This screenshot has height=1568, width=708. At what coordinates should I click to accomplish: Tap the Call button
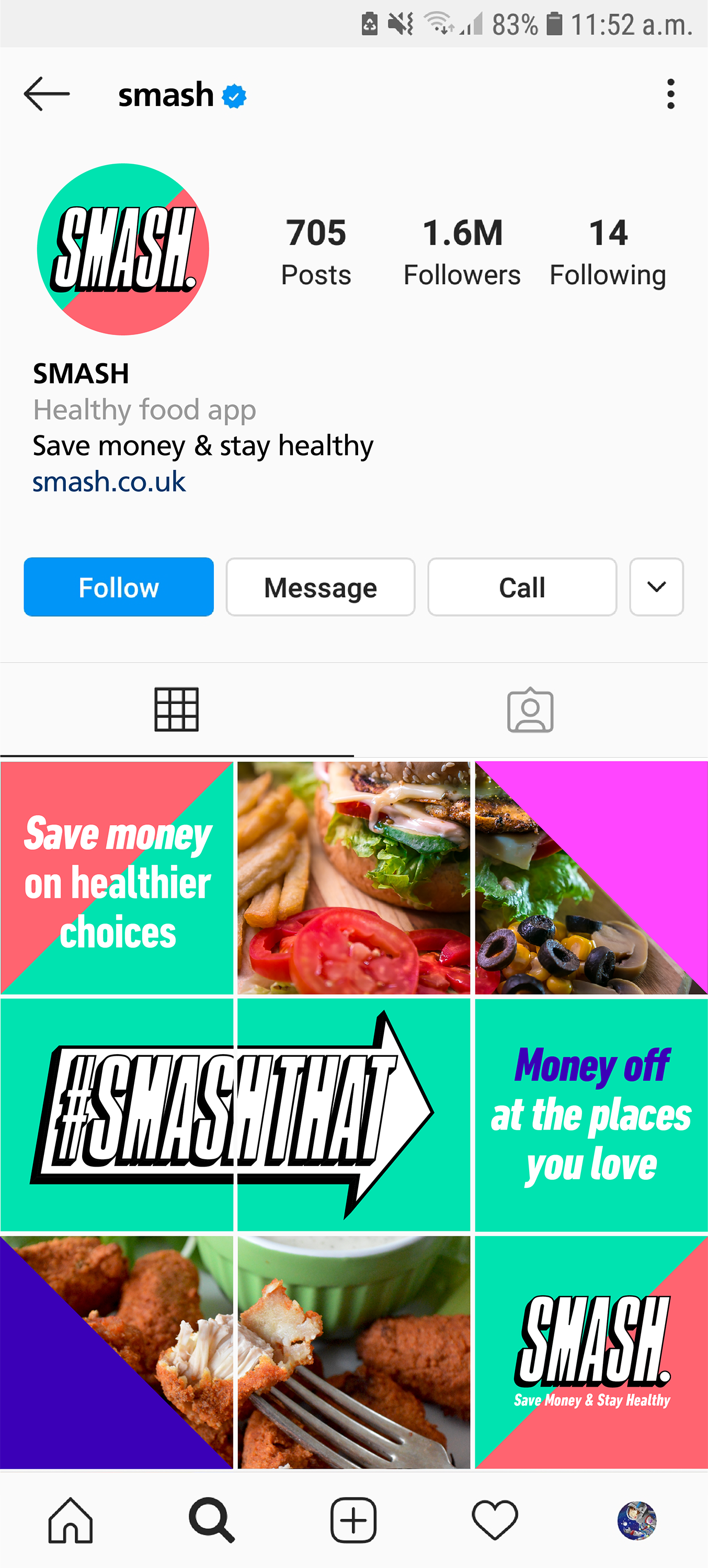(522, 587)
